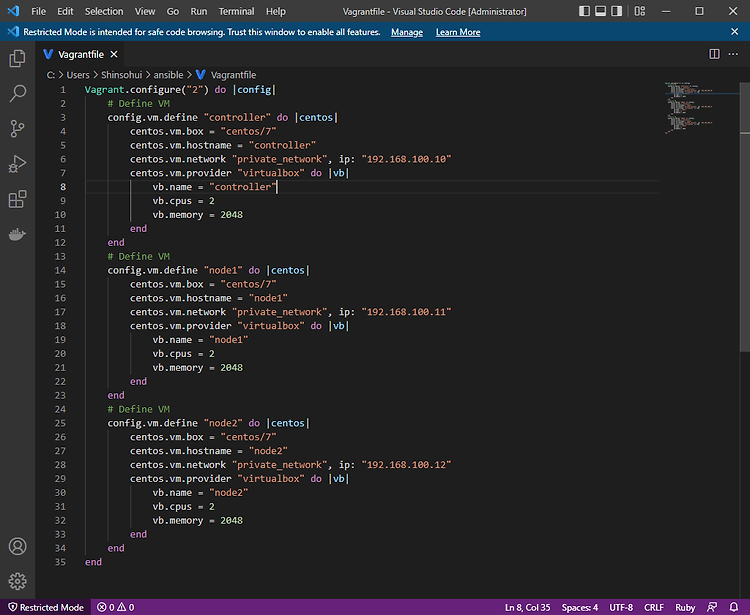The width and height of the screenshot is (750, 615).
Task: Open the Help menu
Action: click(276, 11)
